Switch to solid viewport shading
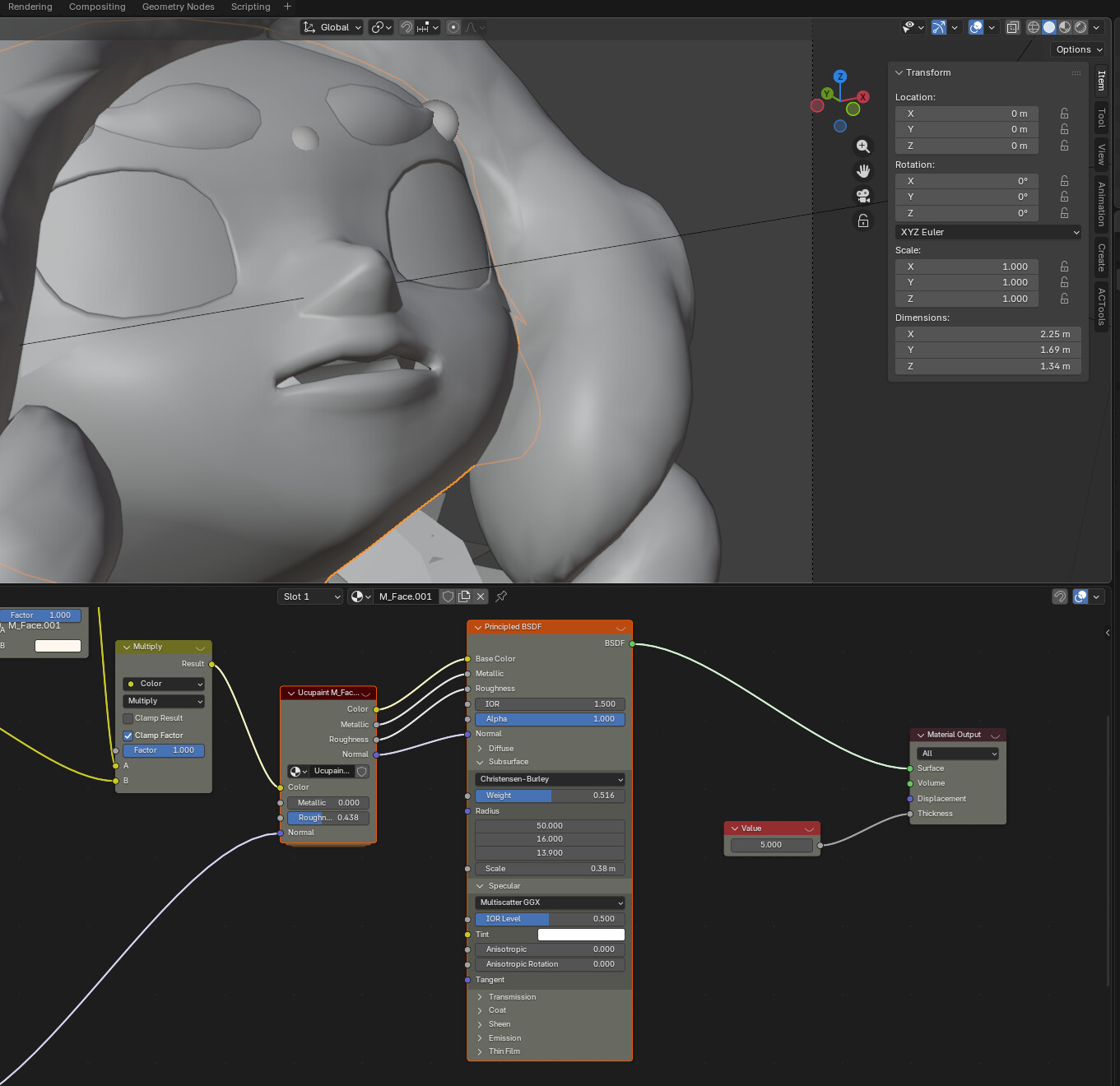1120x1086 pixels. pos(1049,27)
